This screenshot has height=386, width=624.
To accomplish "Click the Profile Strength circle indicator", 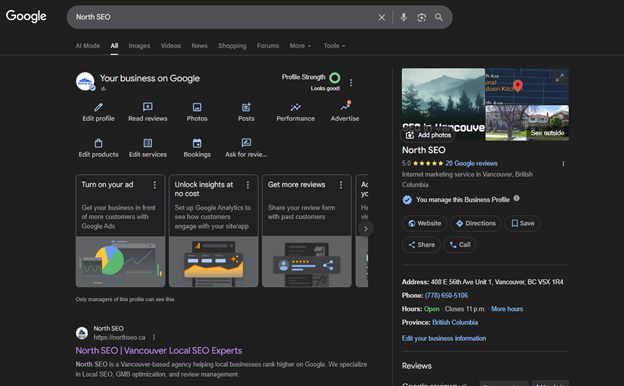I will [x=335, y=78].
